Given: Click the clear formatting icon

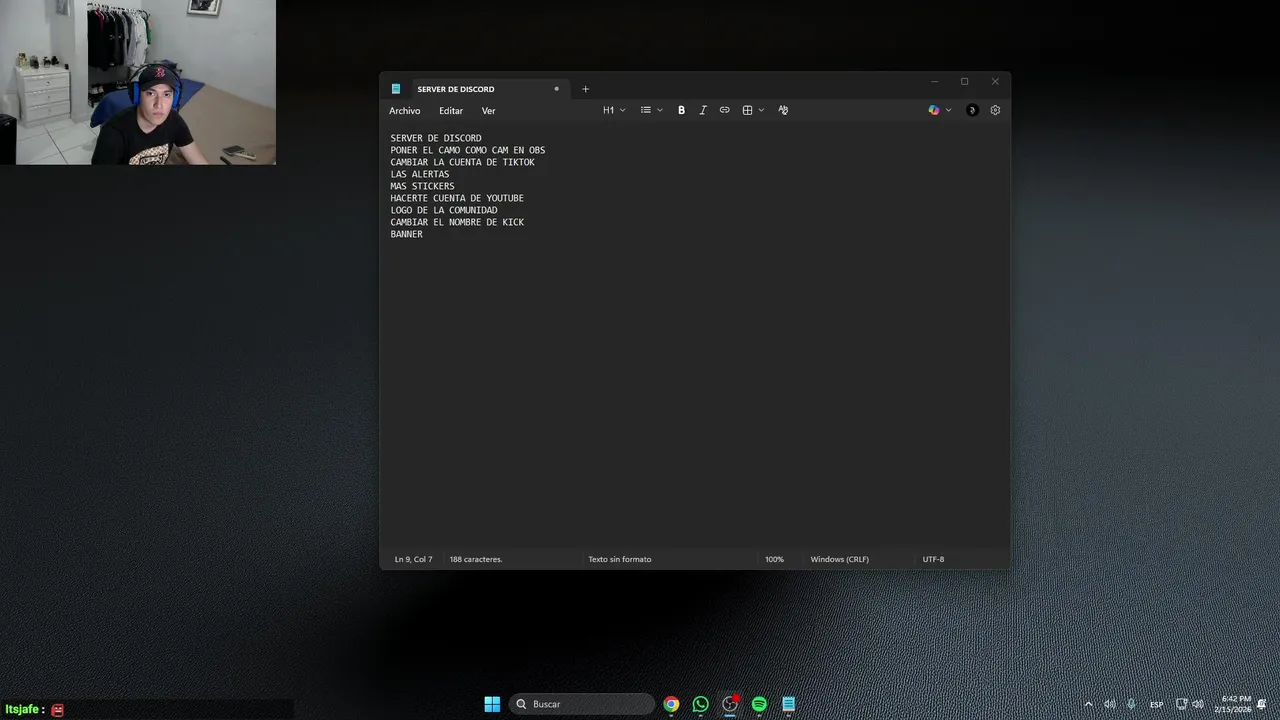Looking at the screenshot, I should (x=783, y=110).
